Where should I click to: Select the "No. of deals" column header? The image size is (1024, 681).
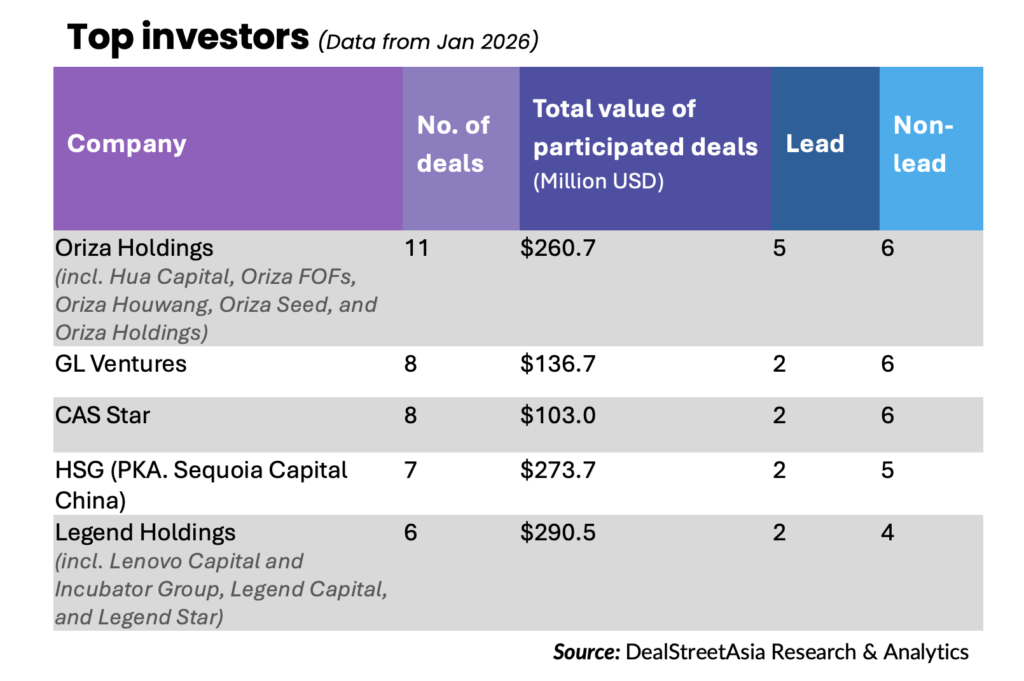pyautogui.click(x=453, y=144)
